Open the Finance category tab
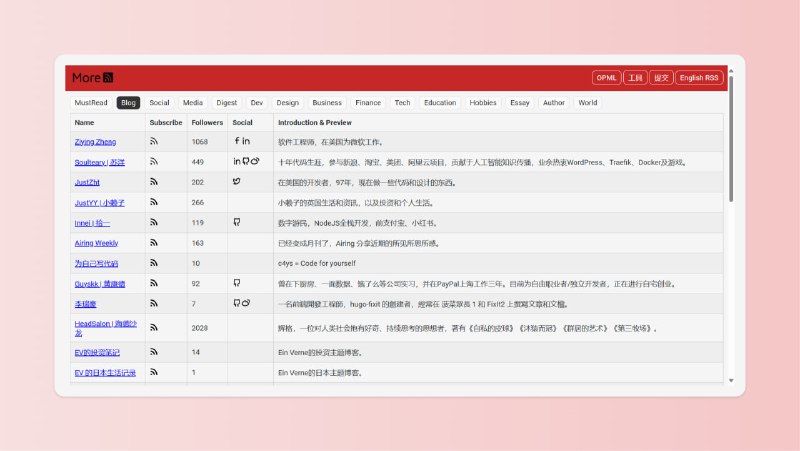This screenshot has width=800, height=451. click(x=368, y=102)
